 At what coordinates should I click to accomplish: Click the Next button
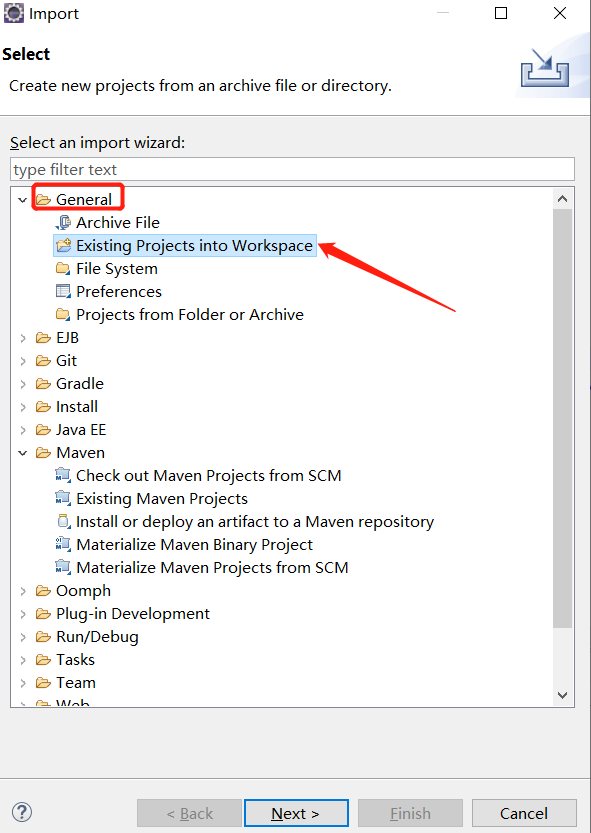[x=296, y=813]
